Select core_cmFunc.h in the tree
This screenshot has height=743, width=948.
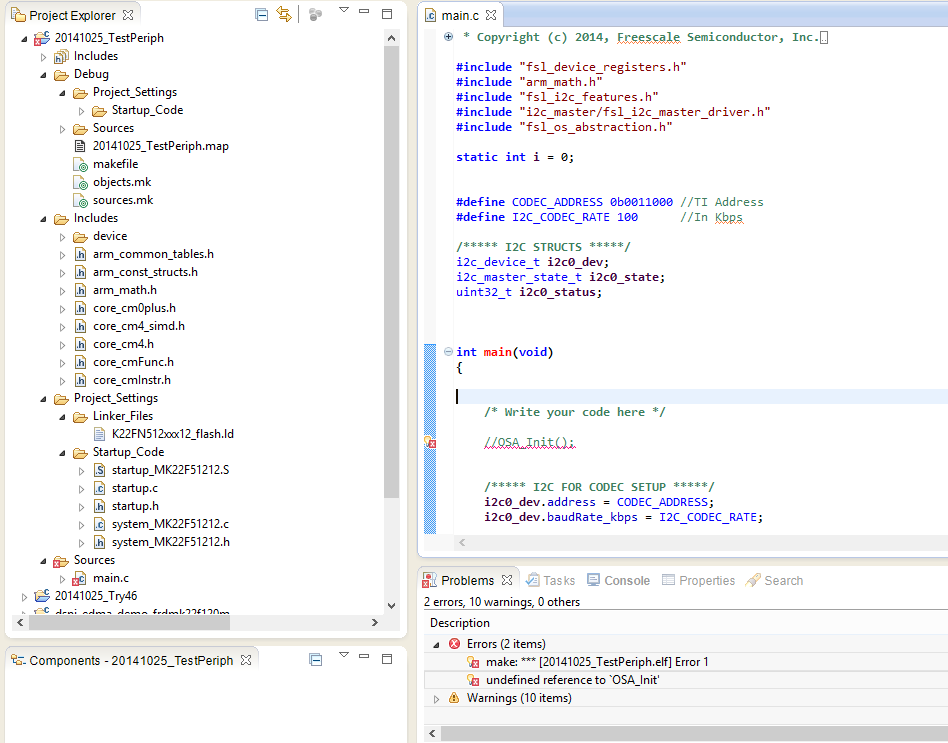pyautogui.click(x=133, y=362)
